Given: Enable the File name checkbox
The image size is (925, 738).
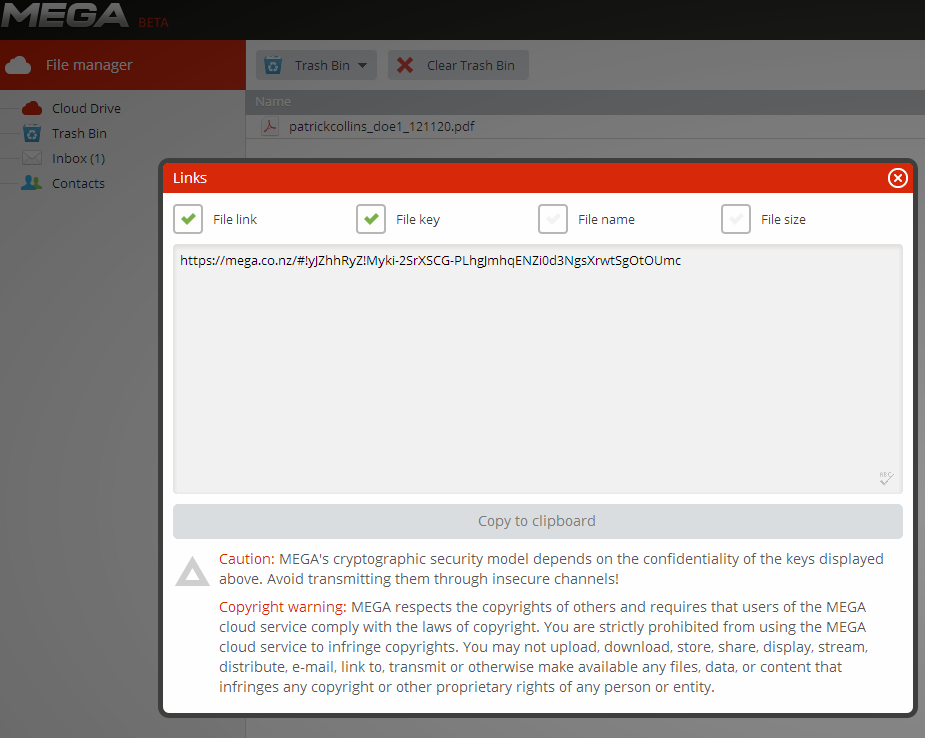Looking at the screenshot, I should click(x=553, y=219).
